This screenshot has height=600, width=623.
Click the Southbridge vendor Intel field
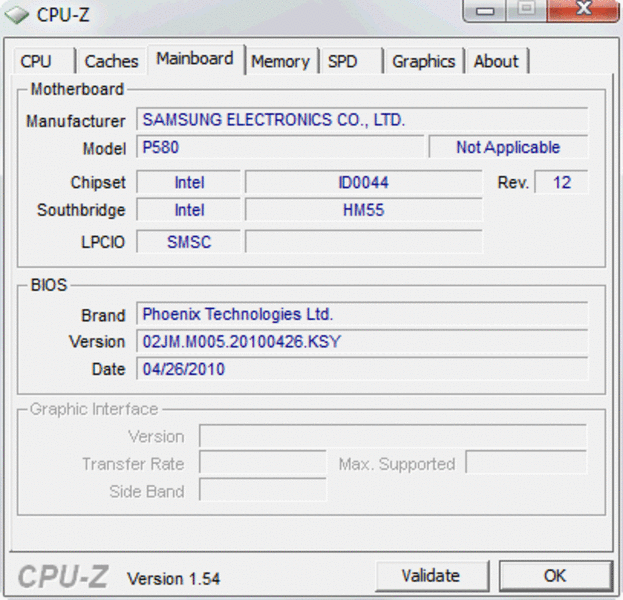(189, 210)
